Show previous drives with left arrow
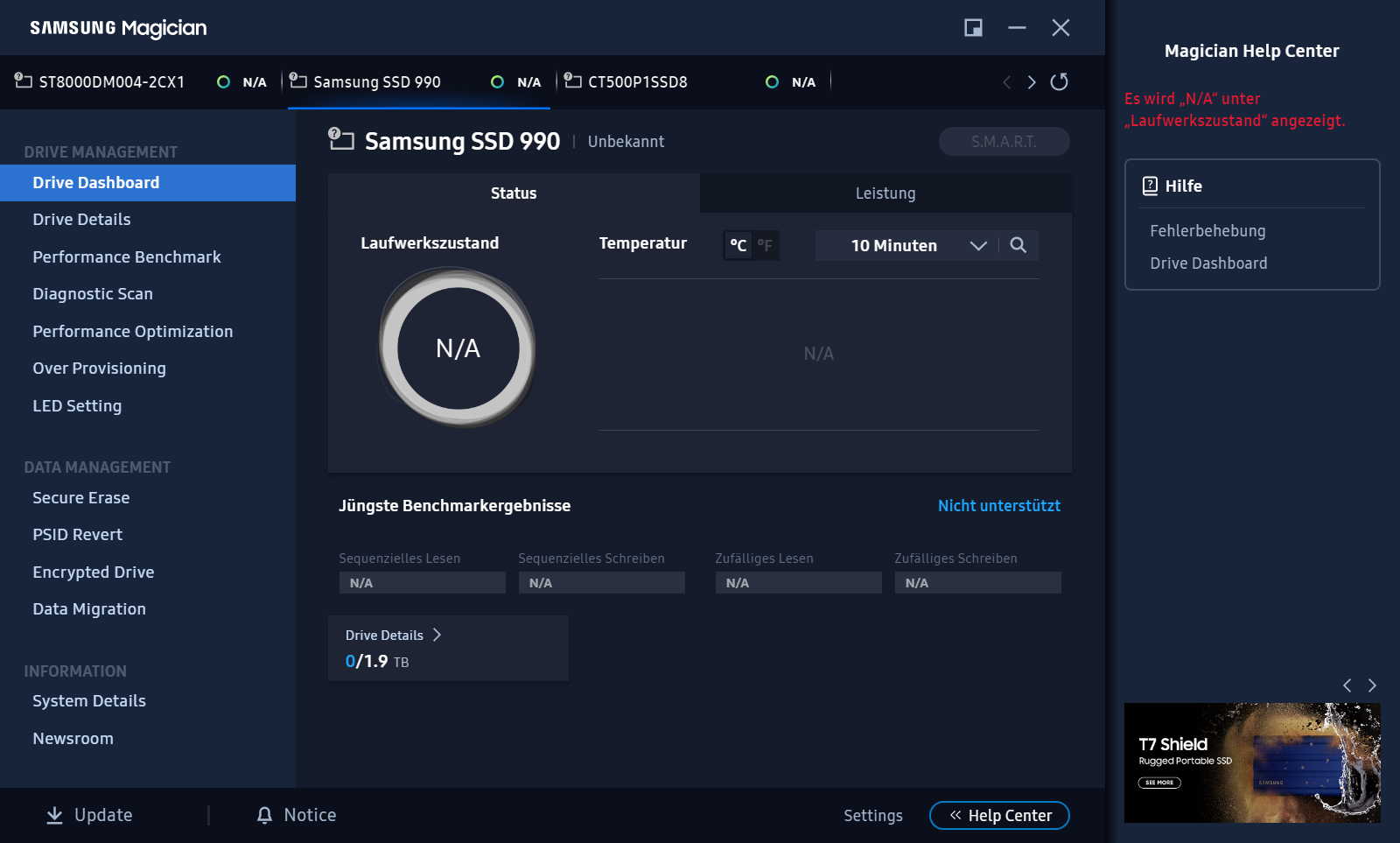Viewport: 1400px width, 843px height. 1007,82
